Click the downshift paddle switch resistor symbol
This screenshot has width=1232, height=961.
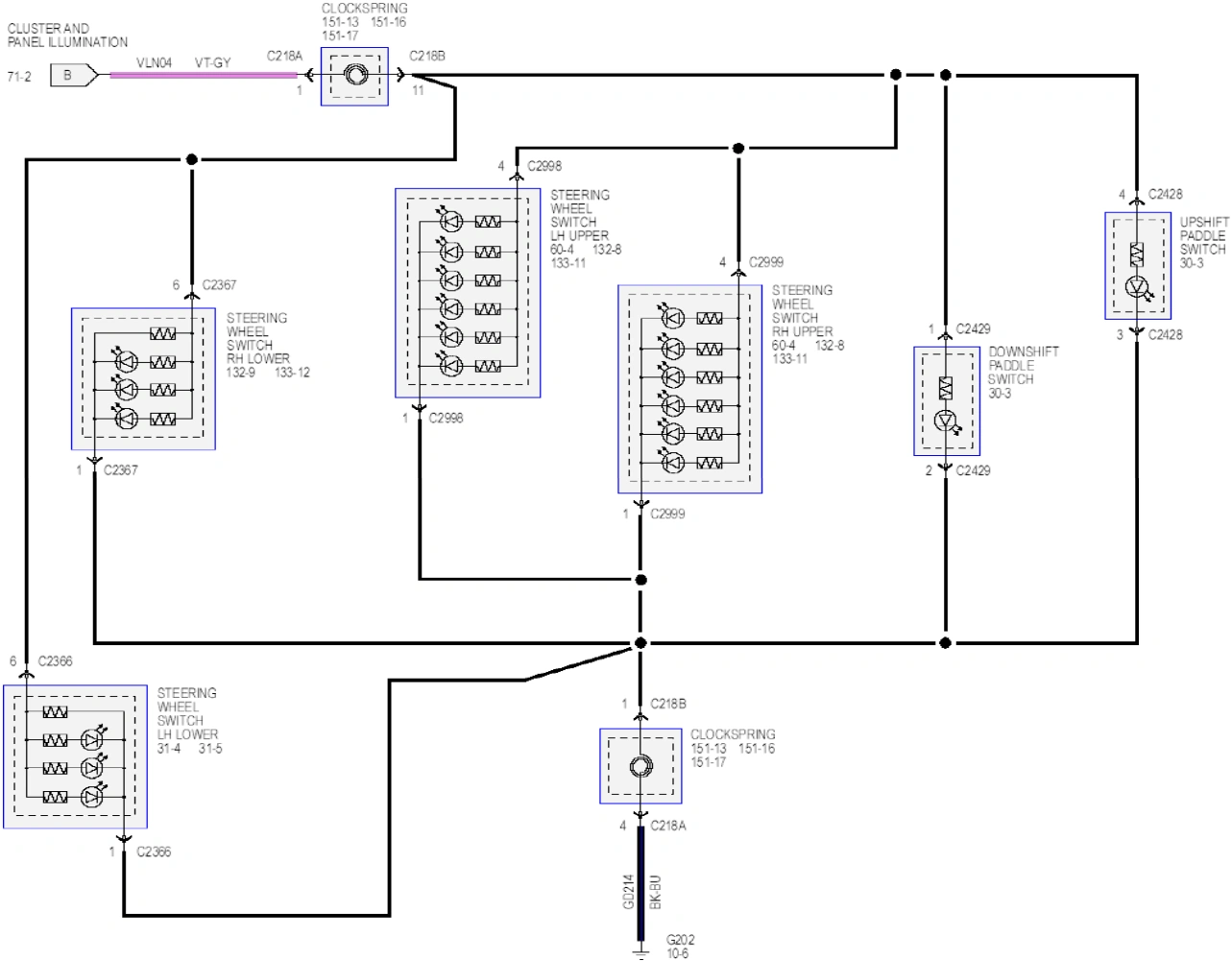946,389
